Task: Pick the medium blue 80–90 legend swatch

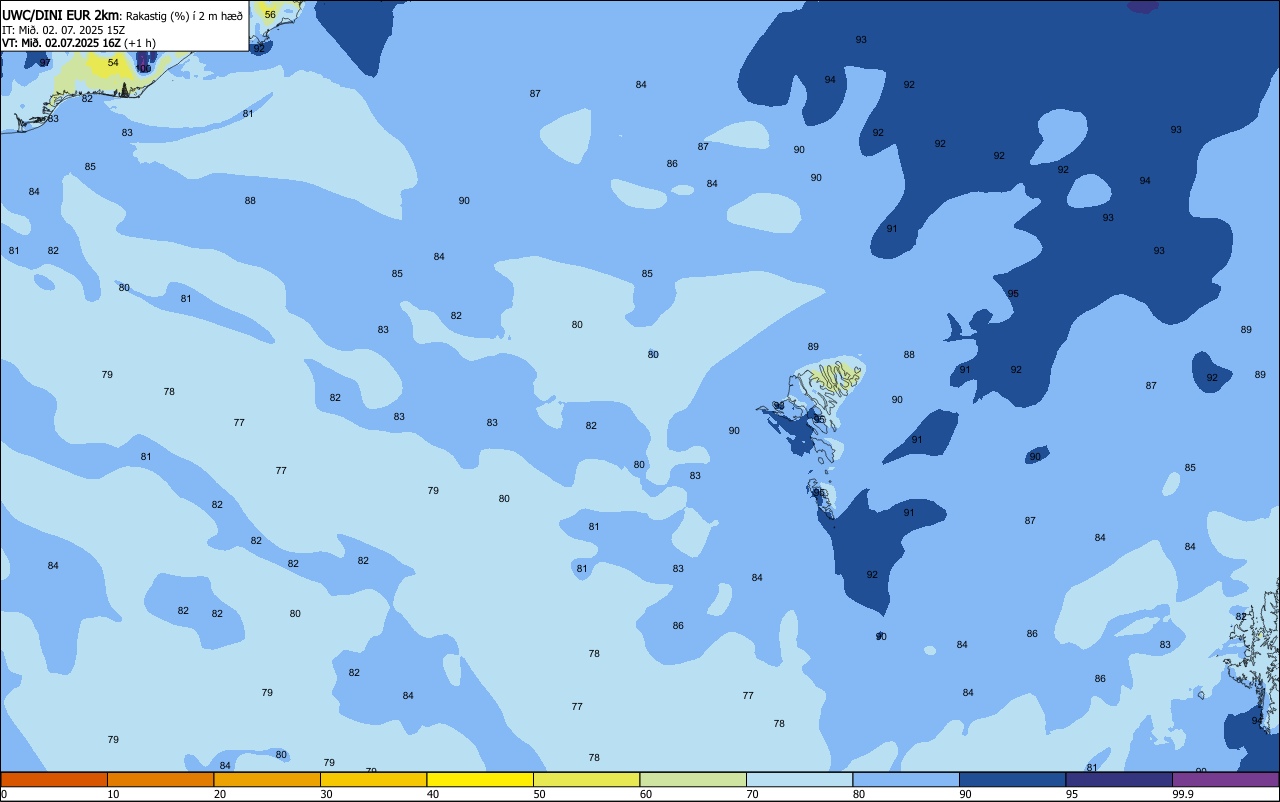Action: [x=906, y=779]
